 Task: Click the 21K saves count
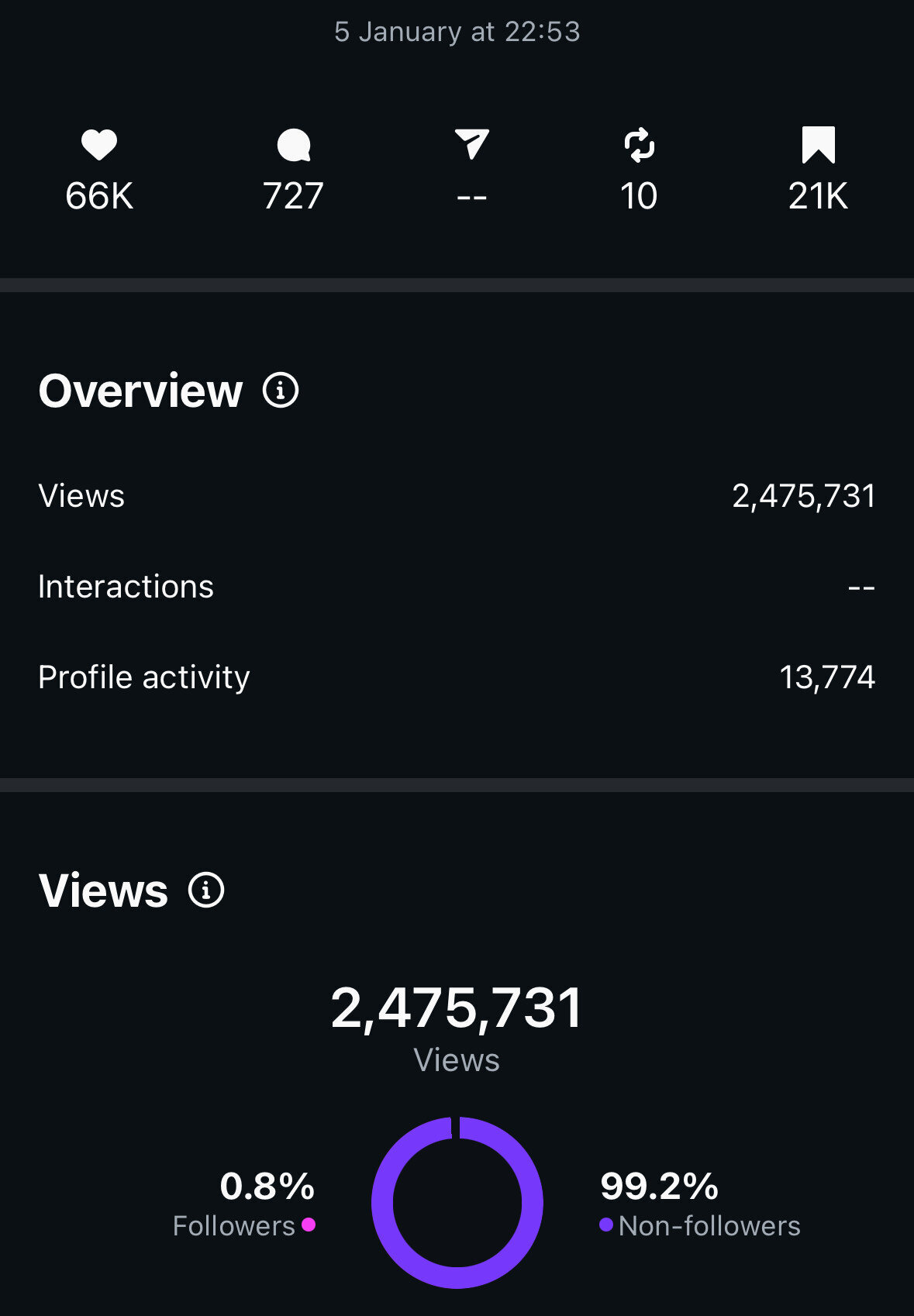point(818,196)
